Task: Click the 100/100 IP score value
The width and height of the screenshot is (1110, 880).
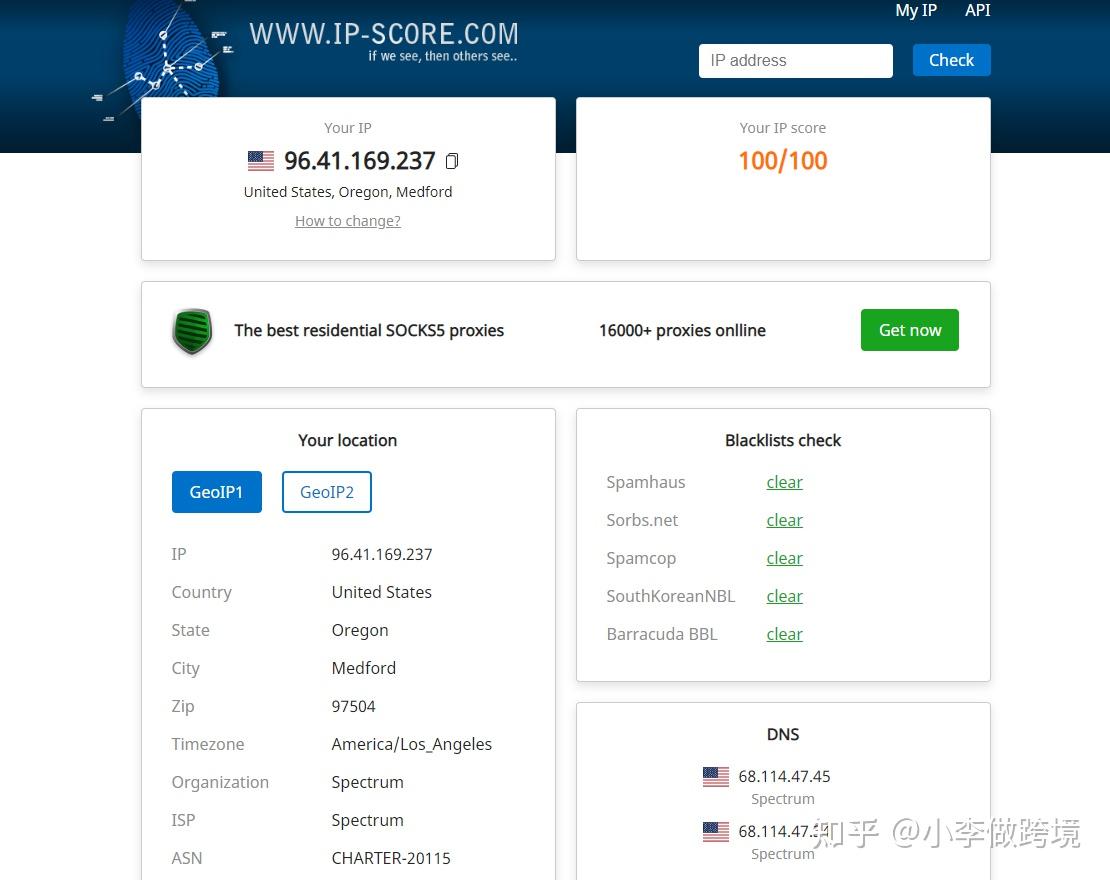Action: coord(783,161)
